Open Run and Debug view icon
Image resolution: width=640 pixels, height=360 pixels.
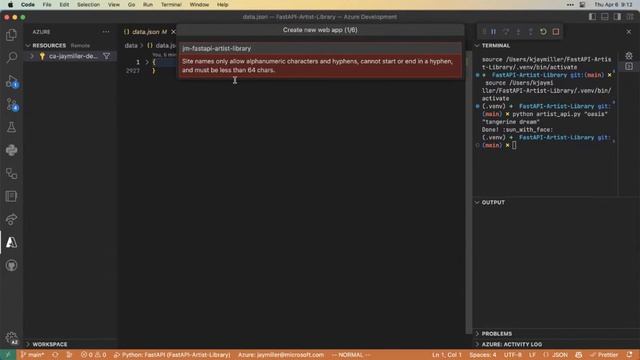tap(11, 82)
